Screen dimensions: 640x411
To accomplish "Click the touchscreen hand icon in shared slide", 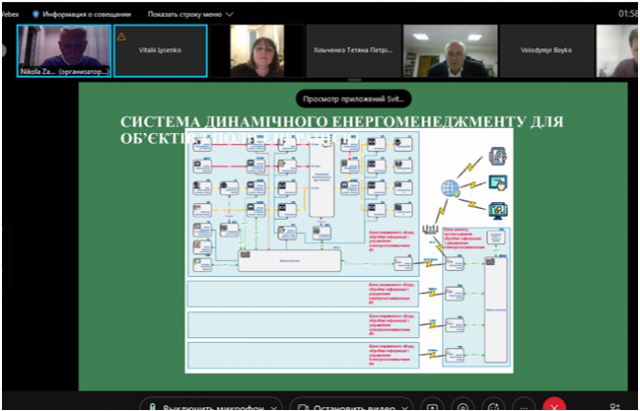I will (x=498, y=183).
